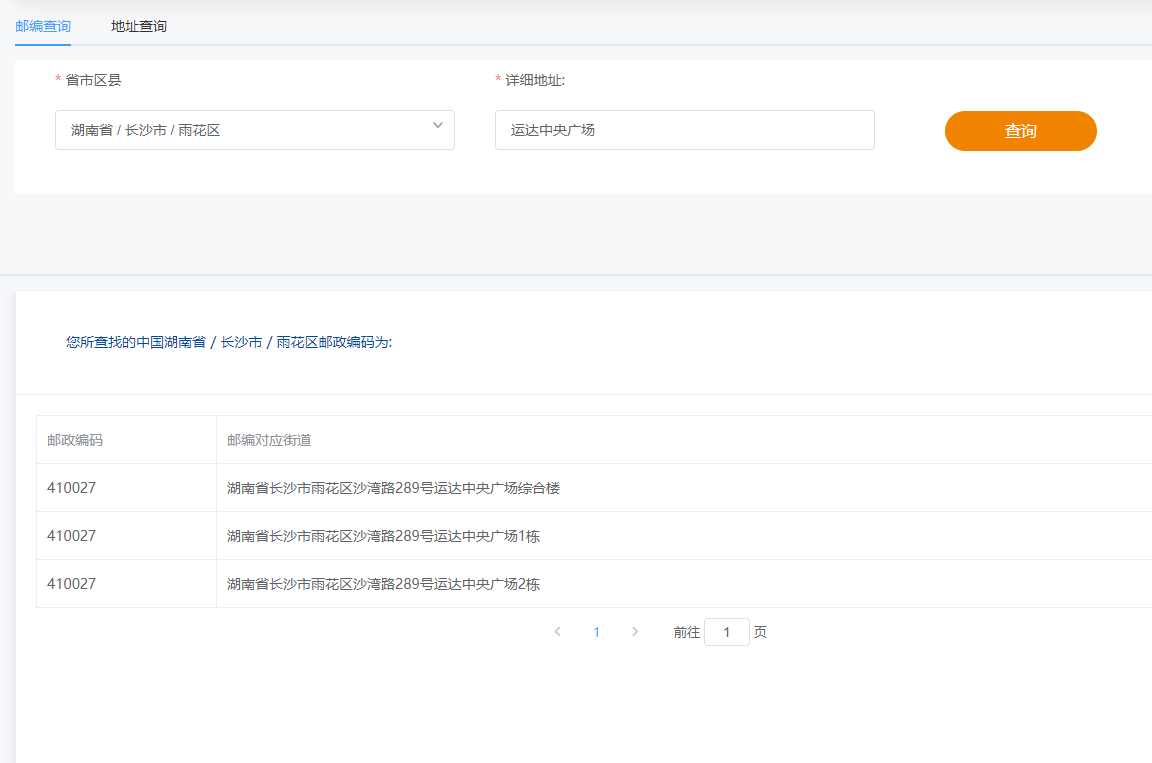Click the previous page arrow icon
Image resolution: width=1152 pixels, height=763 pixels.
click(557, 631)
